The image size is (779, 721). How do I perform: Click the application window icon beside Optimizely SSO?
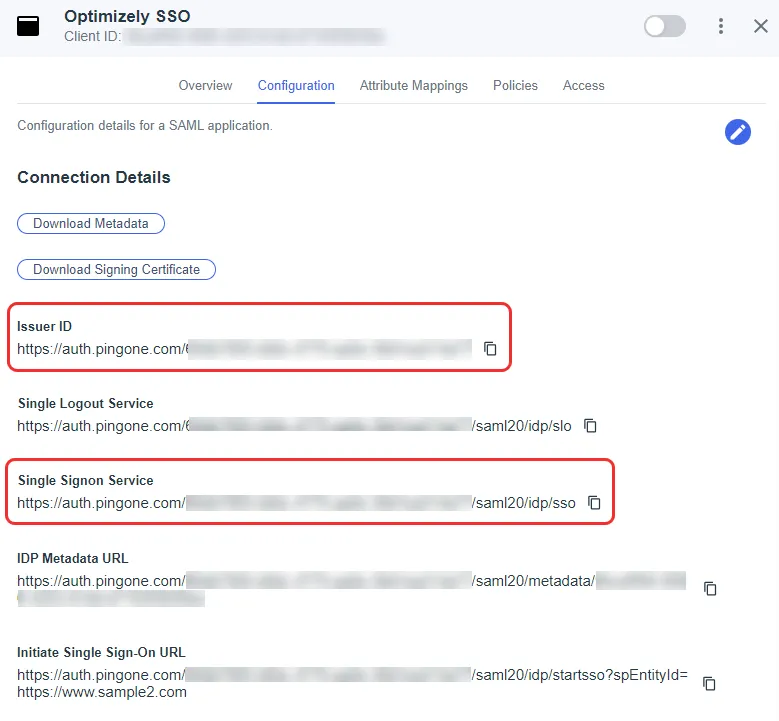28,26
